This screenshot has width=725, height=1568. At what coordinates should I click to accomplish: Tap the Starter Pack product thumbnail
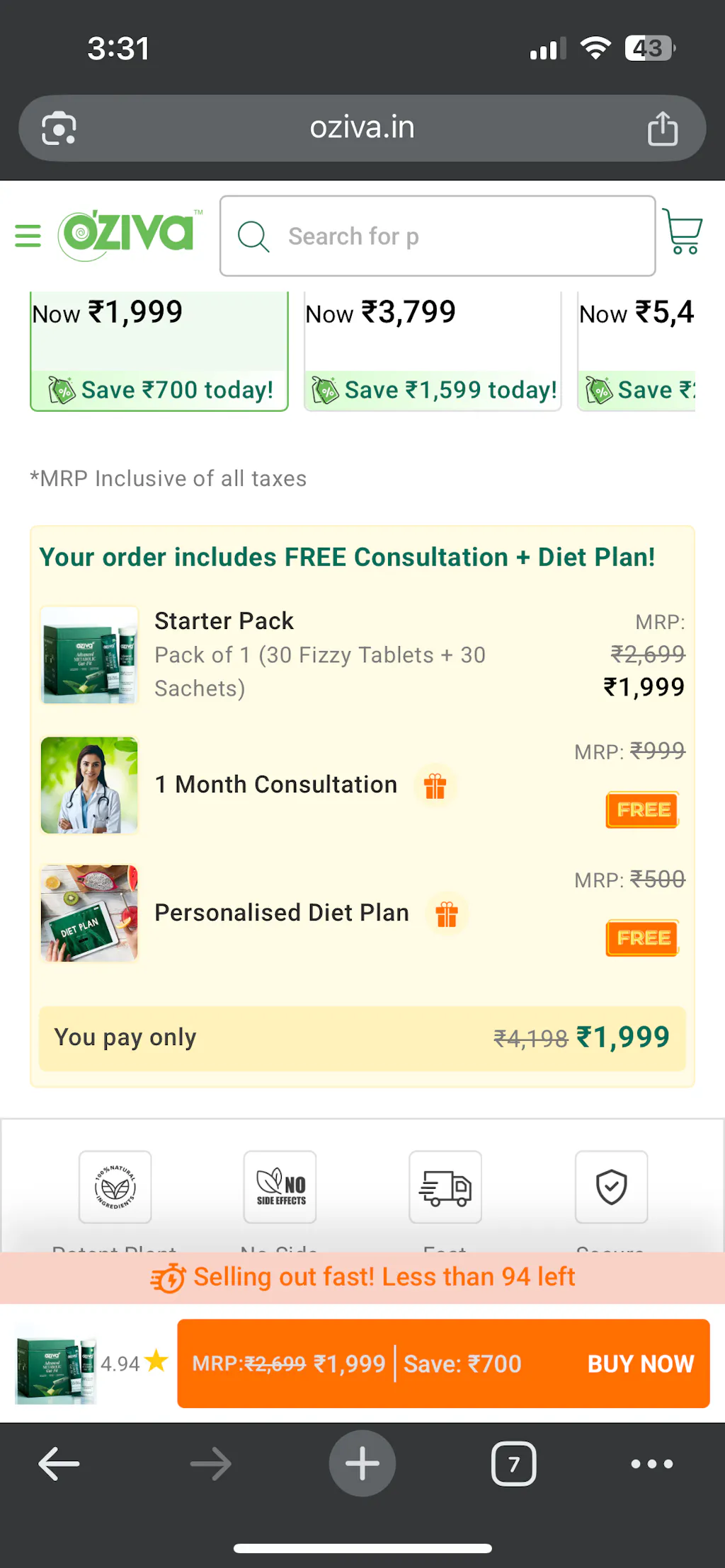click(x=89, y=655)
